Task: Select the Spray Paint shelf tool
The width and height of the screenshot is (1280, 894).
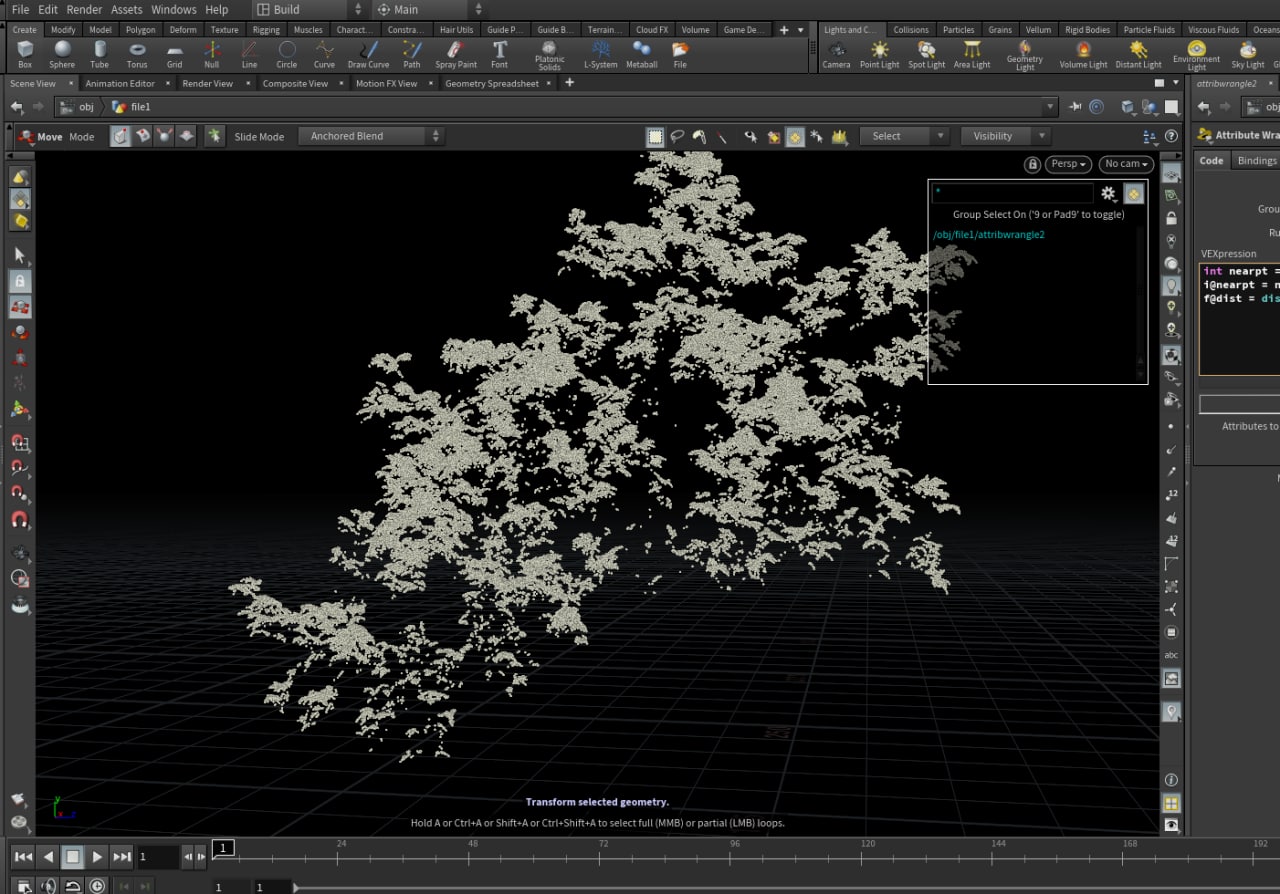Action: pyautogui.click(x=456, y=54)
